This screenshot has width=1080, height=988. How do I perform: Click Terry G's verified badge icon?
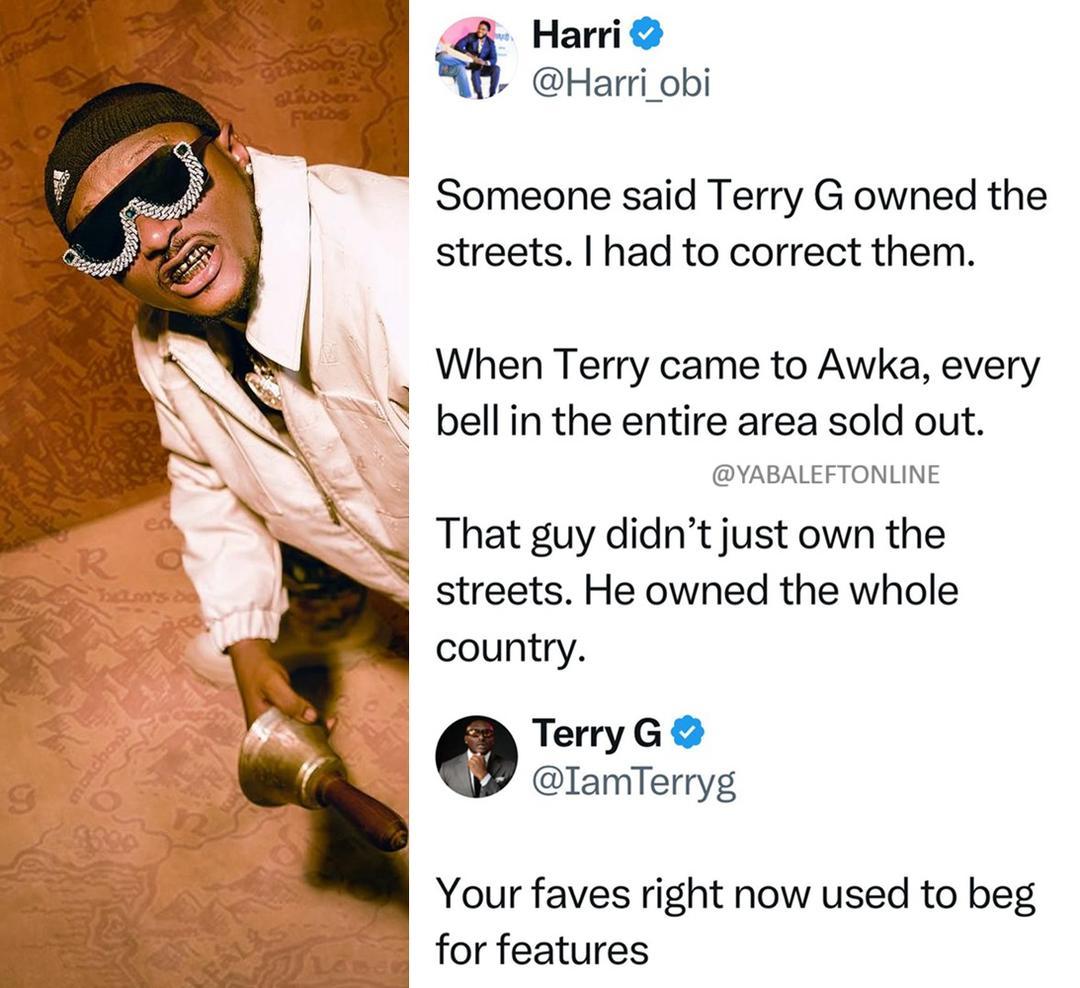[x=688, y=732]
